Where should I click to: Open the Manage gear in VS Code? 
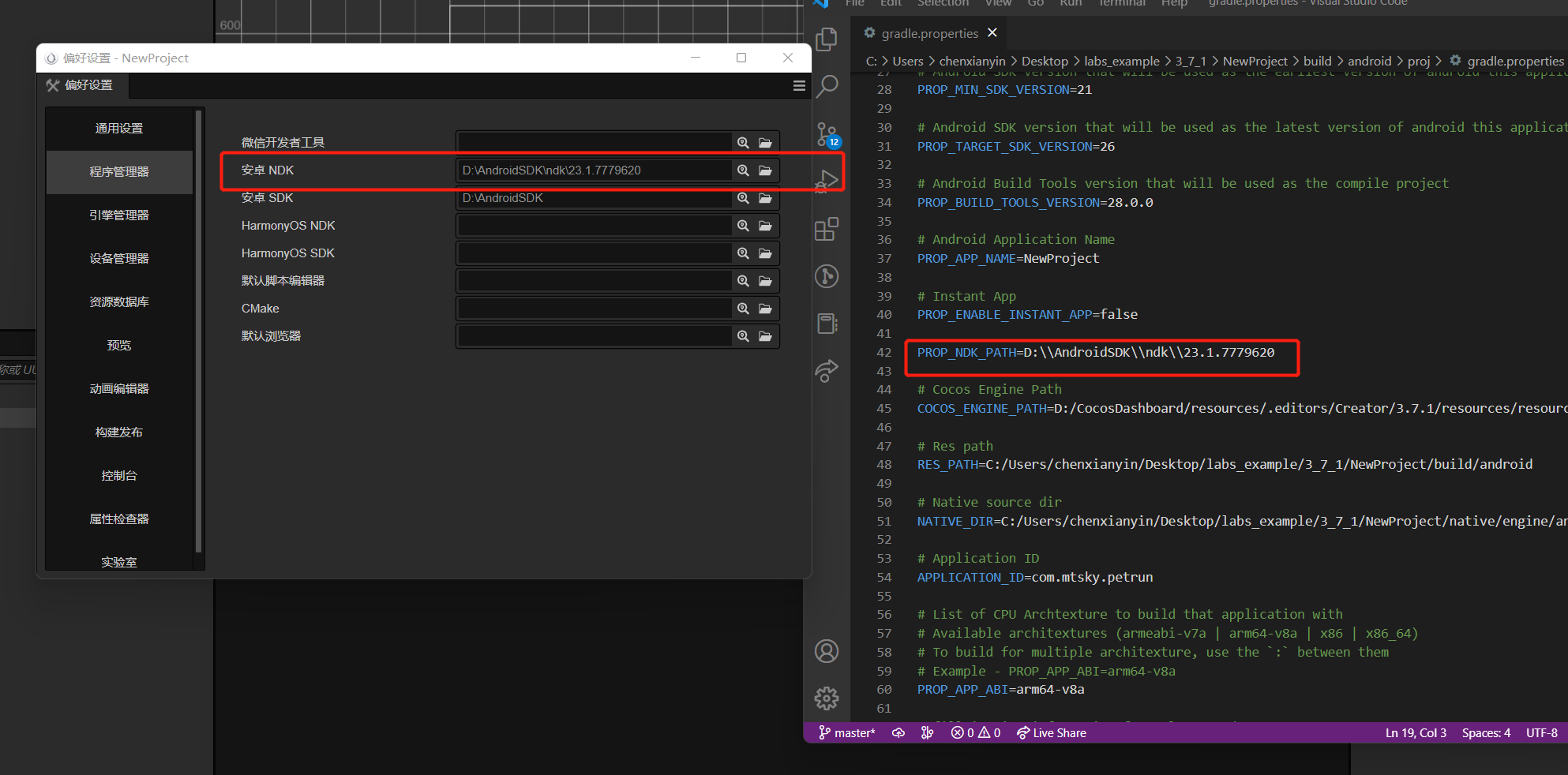point(827,698)
